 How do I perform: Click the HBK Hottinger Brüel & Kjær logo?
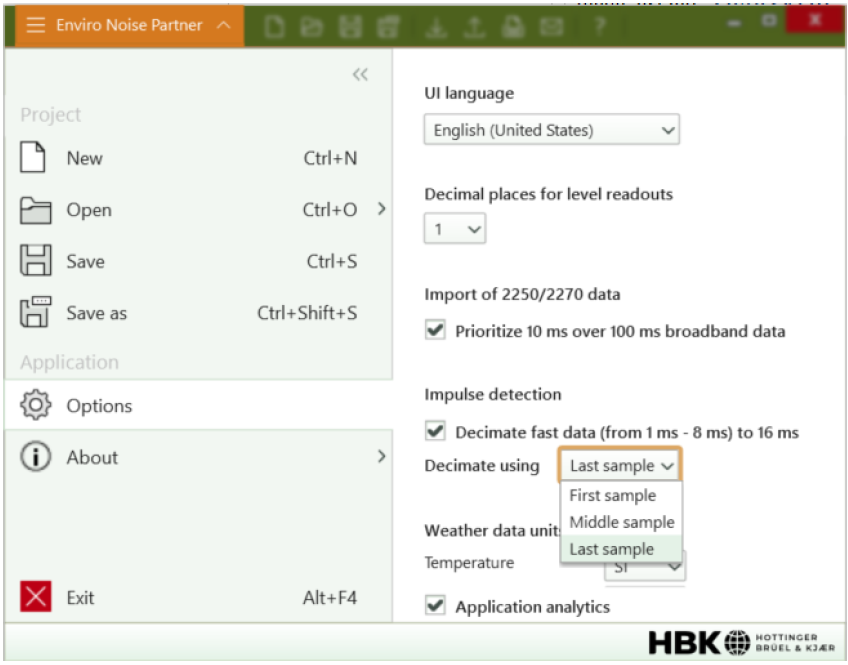pos(741,641)
